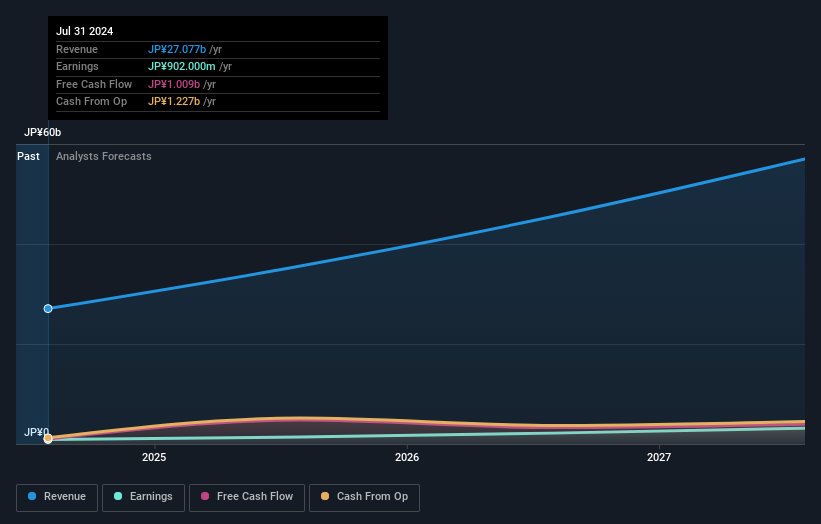This screenshot has width=821, height=524.
Task: Click the Earnings row label in tooltip
Action: point(77,66)
